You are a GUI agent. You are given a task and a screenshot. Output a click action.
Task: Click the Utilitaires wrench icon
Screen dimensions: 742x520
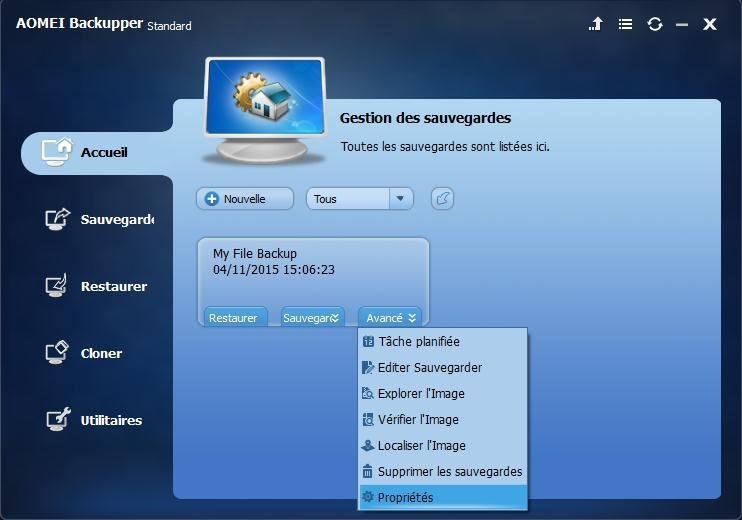[x=58, y=419]
